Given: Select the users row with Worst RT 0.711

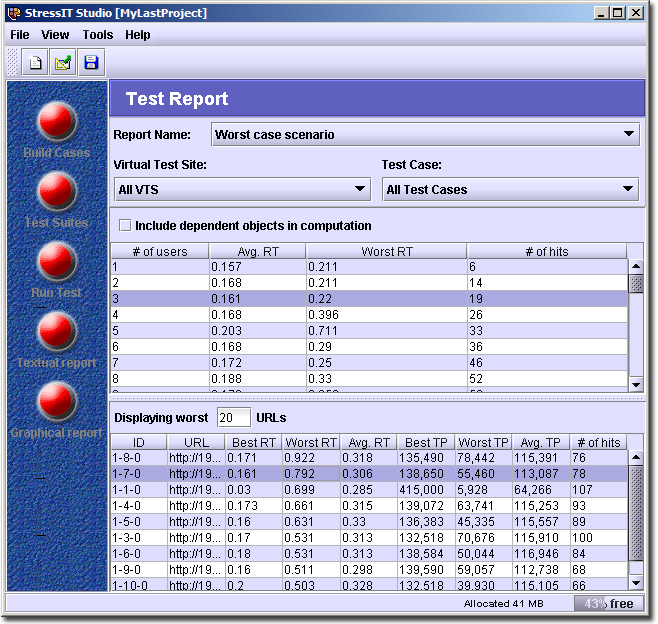Looking at the screenshot, I should click(369, 331).
